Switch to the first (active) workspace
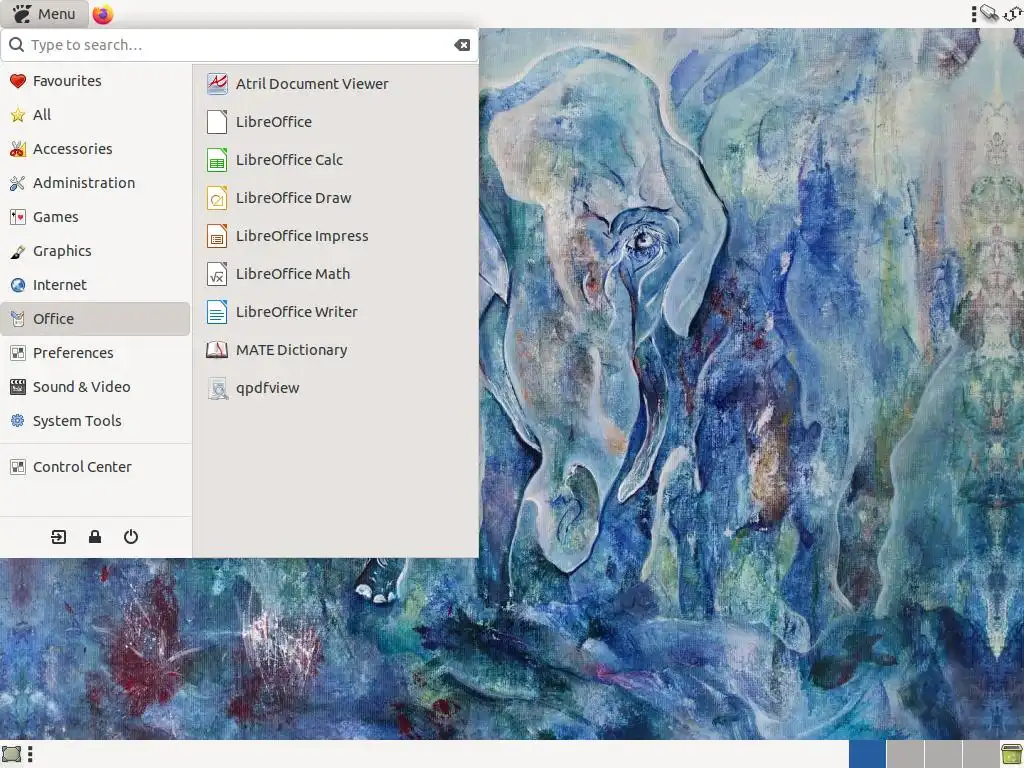This screenshot has height=768, width=1024. tap(867, 754)
